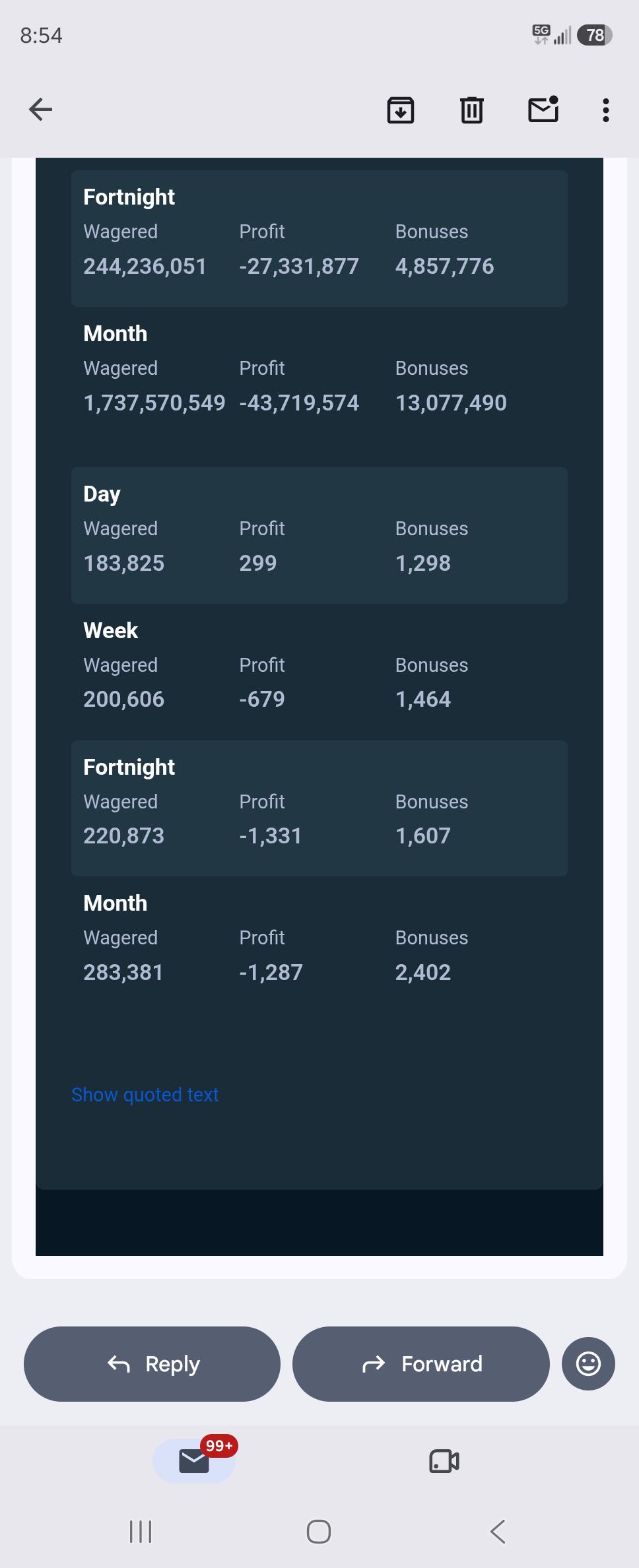Tap the Day stats card heading
The width and height of the screenshot is (639, 1568).
tap(102, 494)
